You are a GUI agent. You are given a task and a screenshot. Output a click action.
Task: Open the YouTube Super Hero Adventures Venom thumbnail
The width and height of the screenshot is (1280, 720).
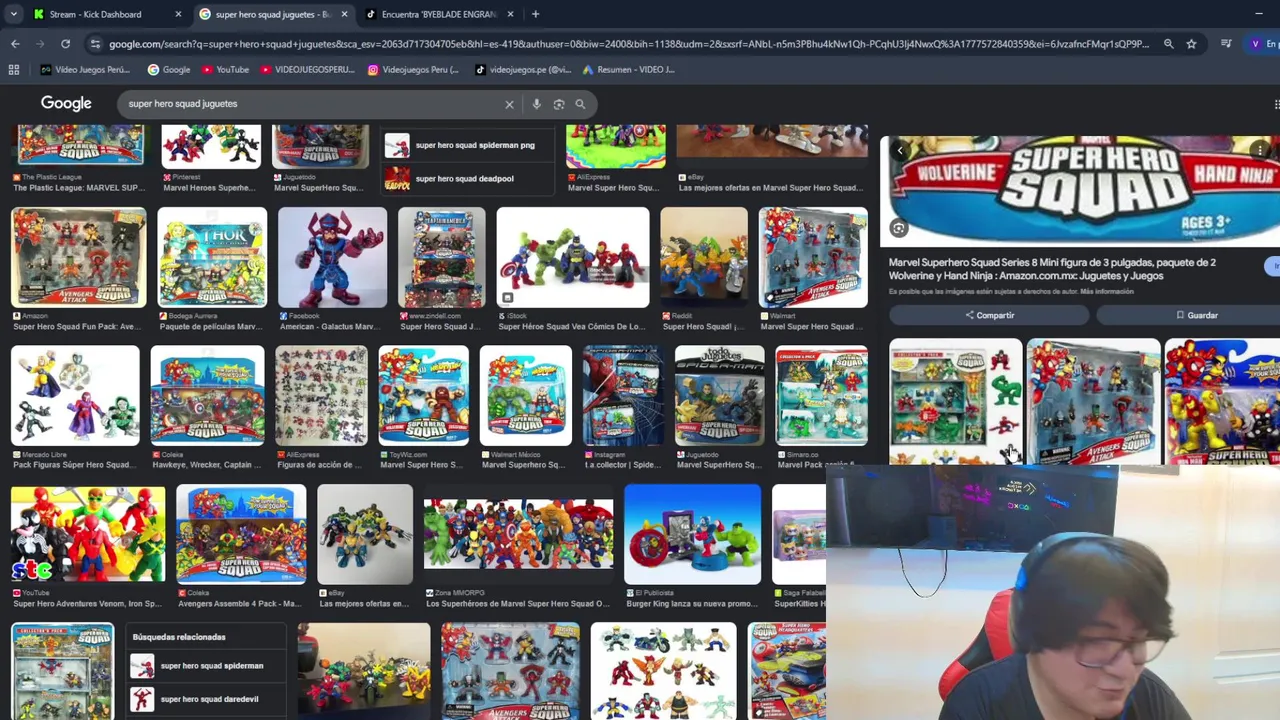[88, 534]
